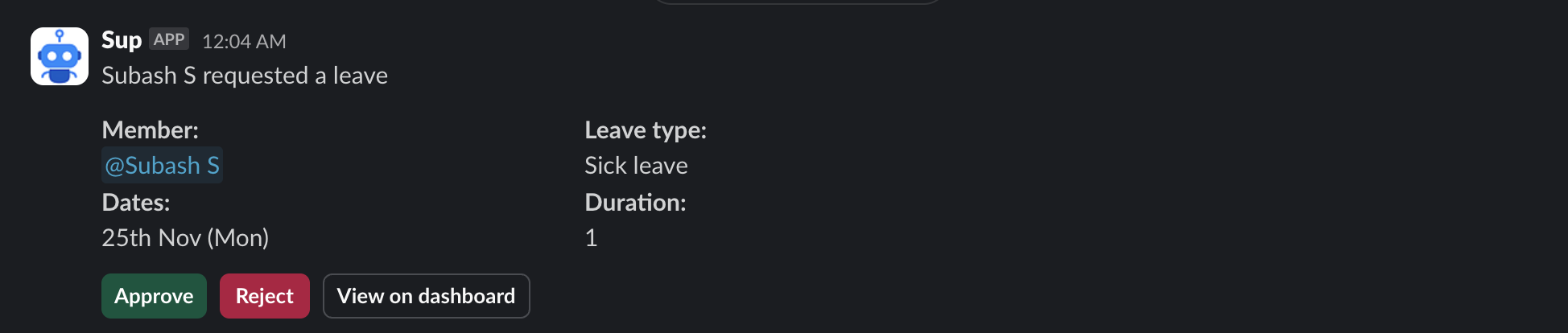Click the 'Dates:' field label
This screenshot has width=1568, height=333.
coord(135,203)
